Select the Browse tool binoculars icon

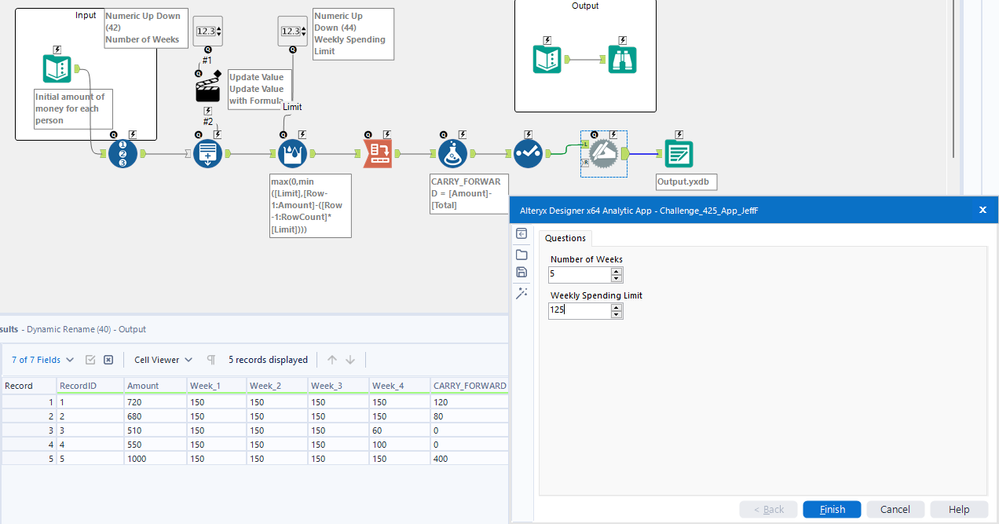tap(622, 59)
